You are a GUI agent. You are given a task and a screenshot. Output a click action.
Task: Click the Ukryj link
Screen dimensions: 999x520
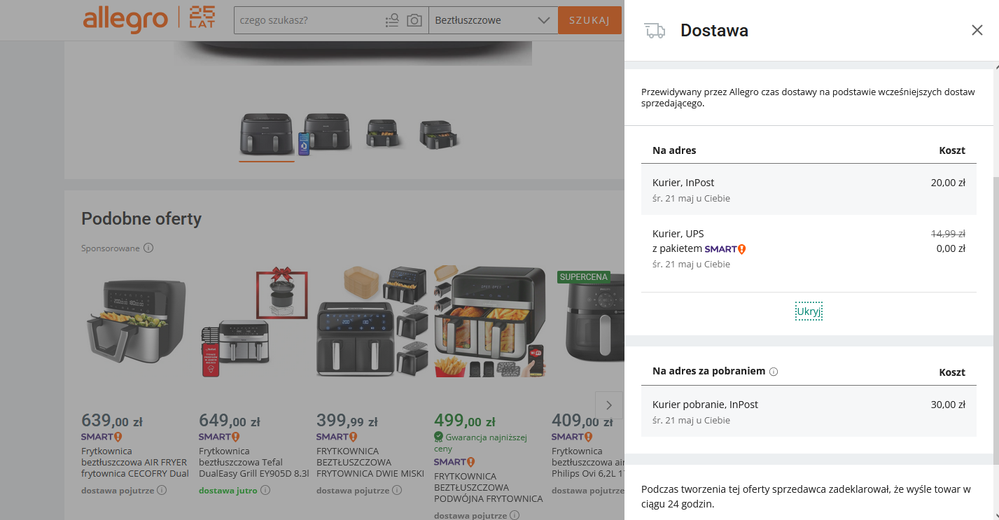[809, 311]
